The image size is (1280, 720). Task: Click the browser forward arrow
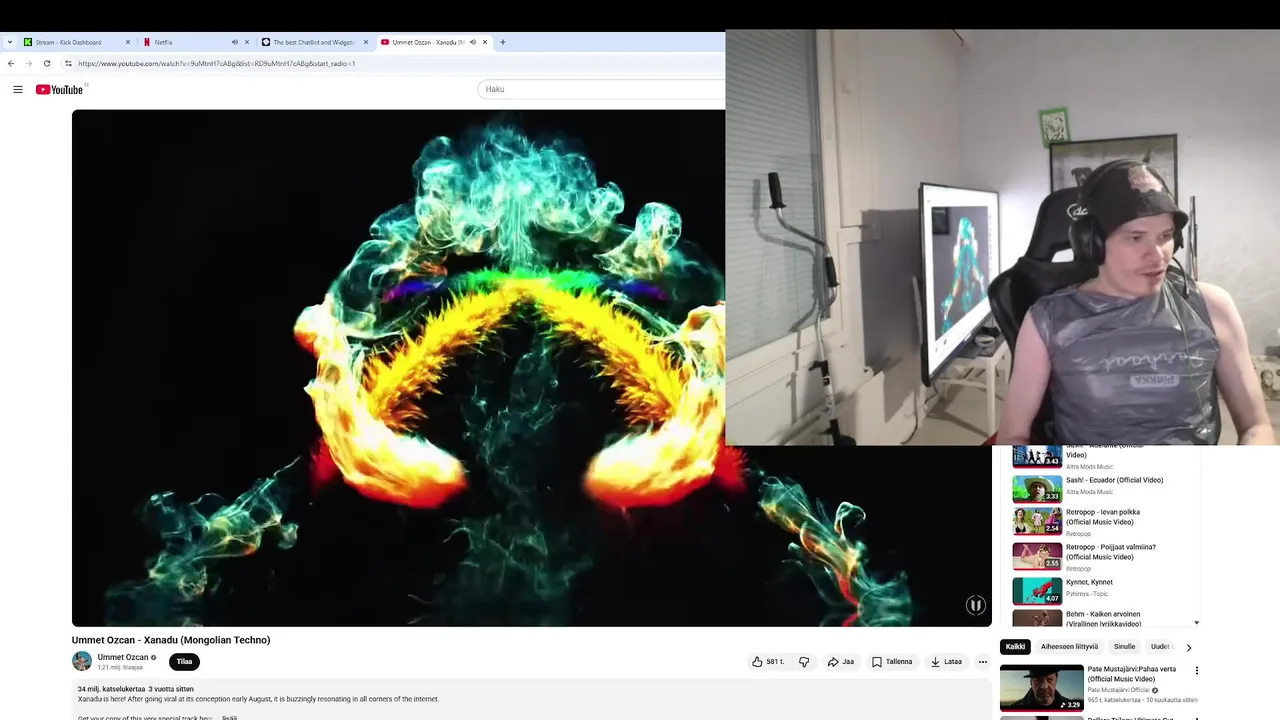(x=28, y=63)
